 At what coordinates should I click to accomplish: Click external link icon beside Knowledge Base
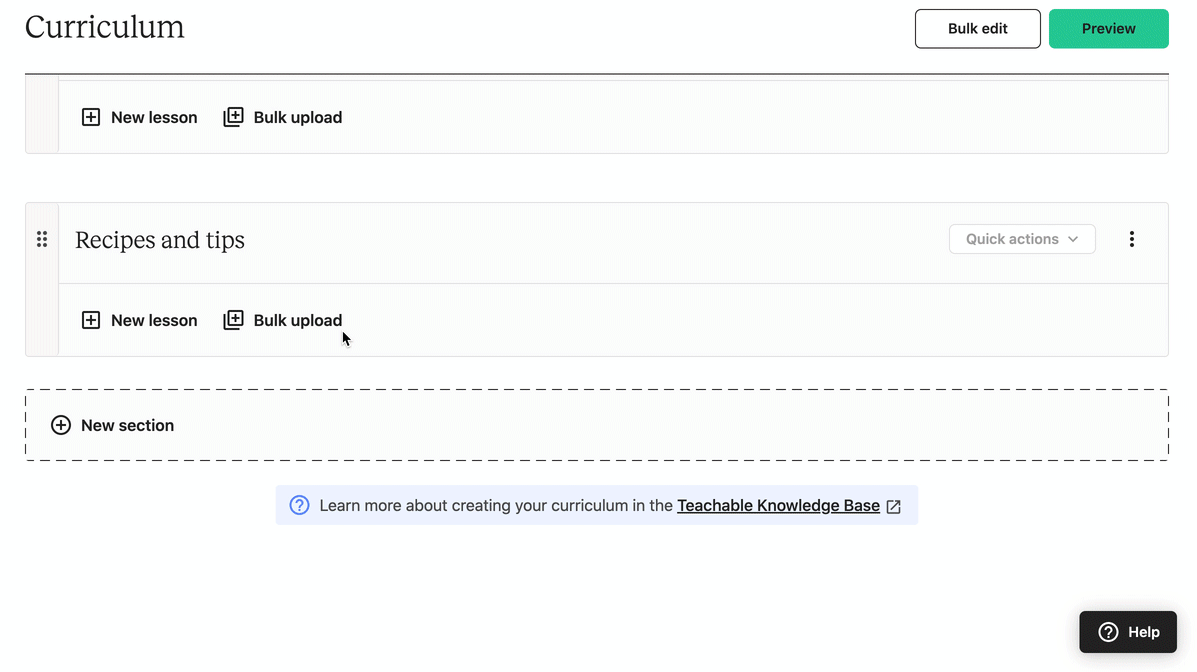pos(894,506)
